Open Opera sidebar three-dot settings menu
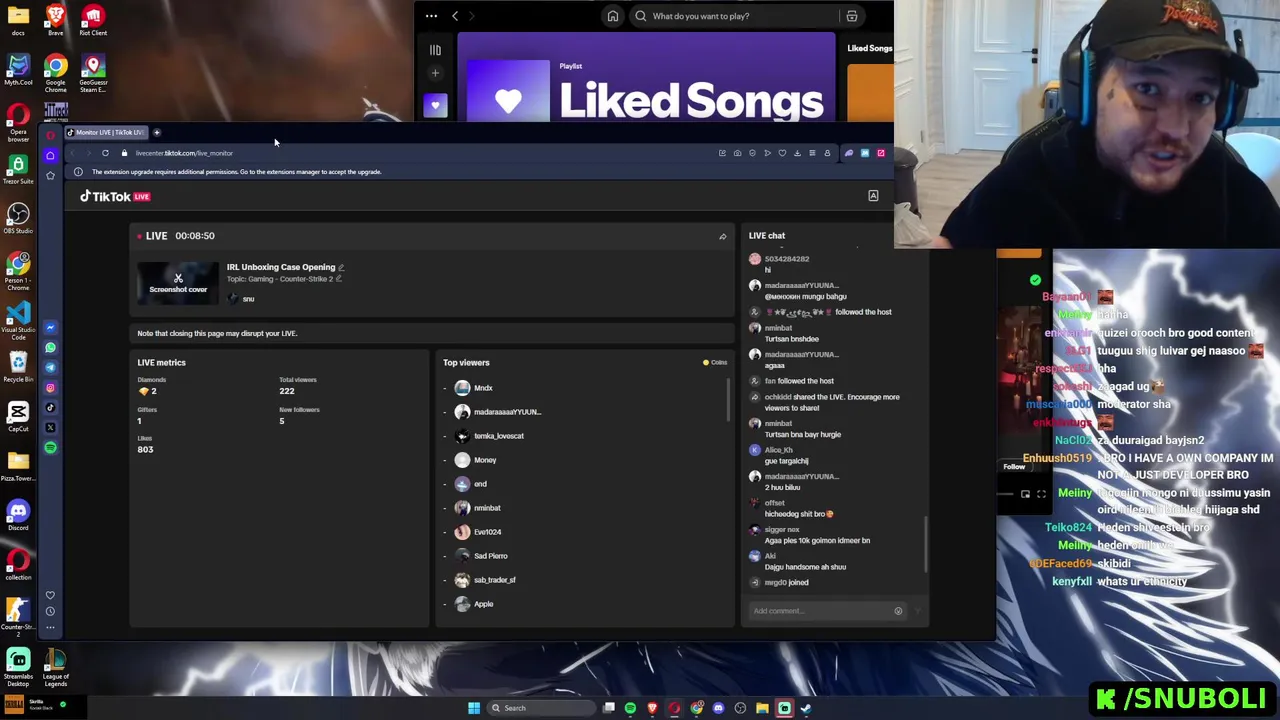Image resolution: width=1280 pixels, height=720 pixels. [x=50, y=627]
